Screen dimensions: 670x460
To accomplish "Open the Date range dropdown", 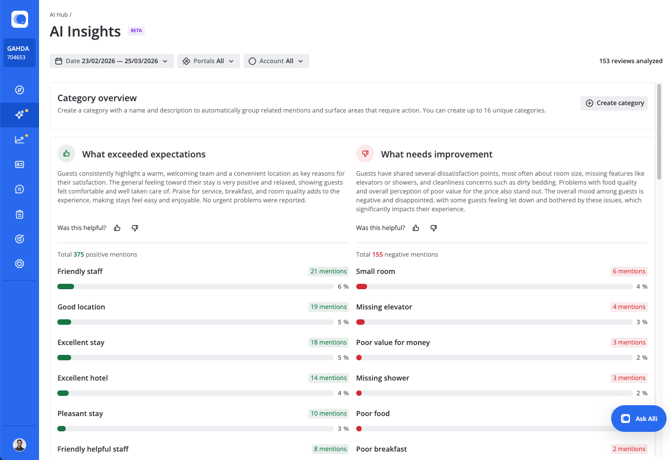I will point(112,61).
